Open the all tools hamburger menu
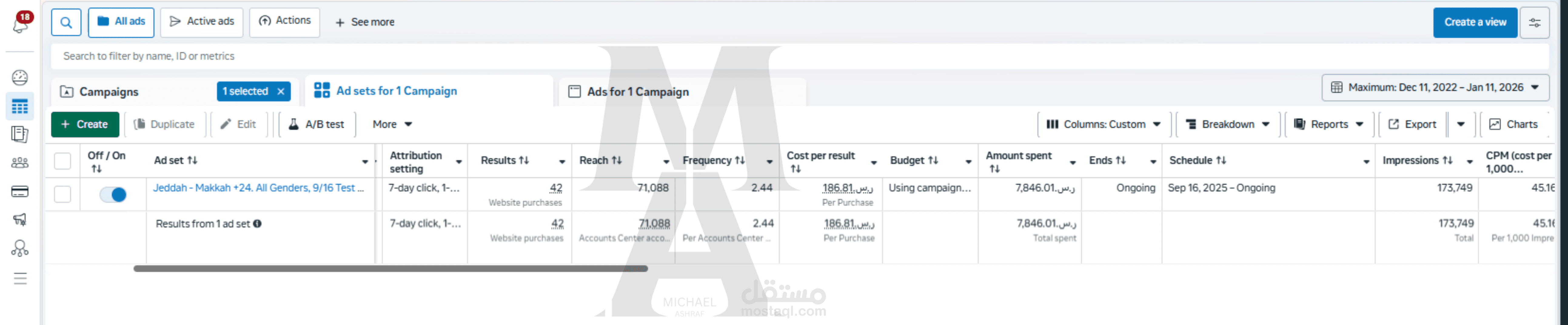 click(20, 279)
